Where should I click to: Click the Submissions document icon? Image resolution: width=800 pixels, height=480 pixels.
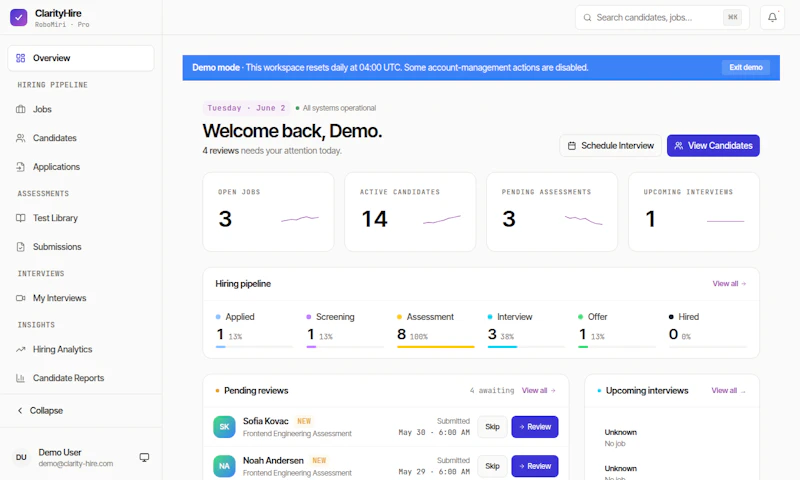20,247
